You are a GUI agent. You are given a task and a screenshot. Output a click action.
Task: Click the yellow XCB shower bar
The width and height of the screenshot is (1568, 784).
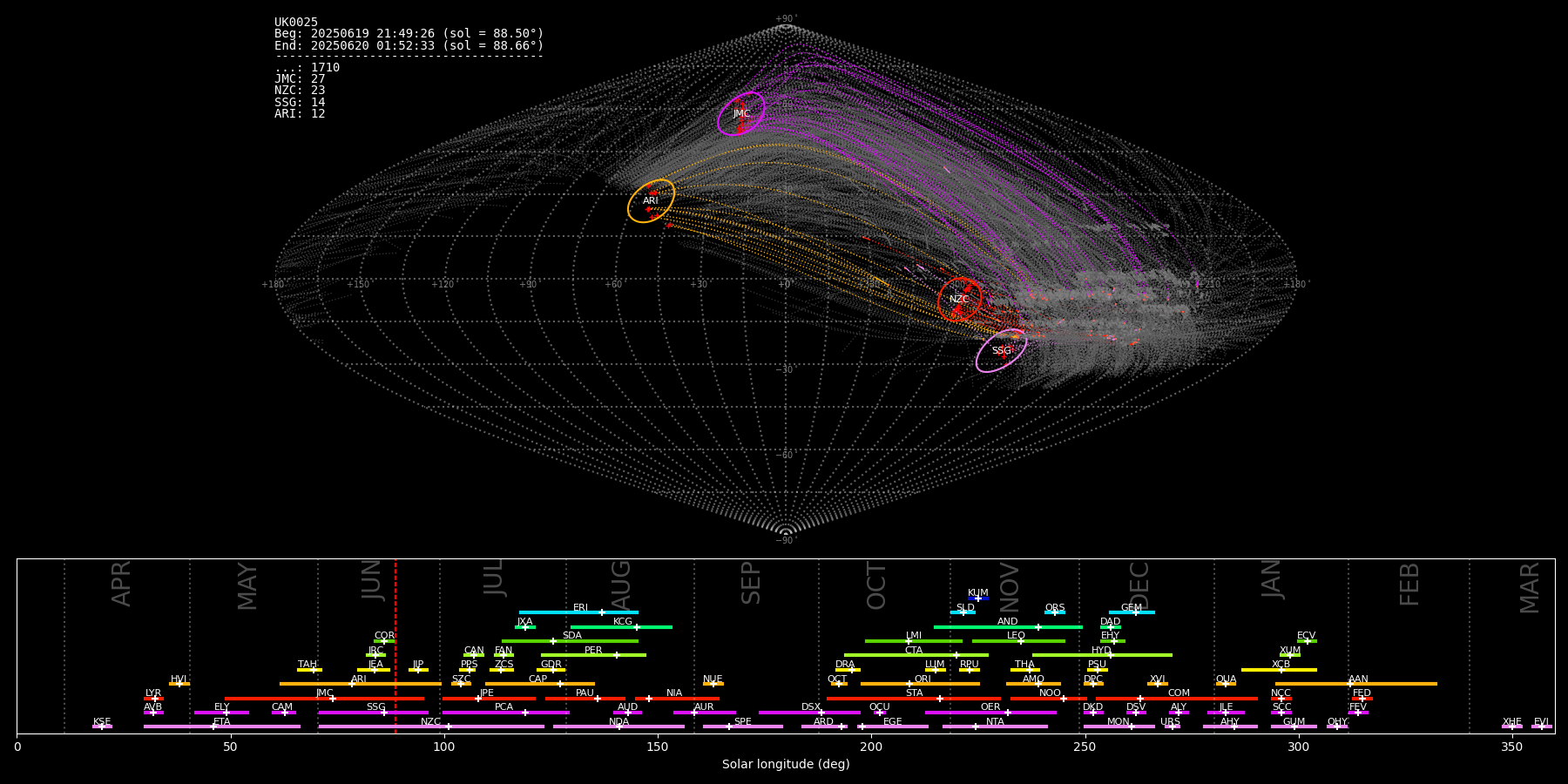coord(1279,670)
